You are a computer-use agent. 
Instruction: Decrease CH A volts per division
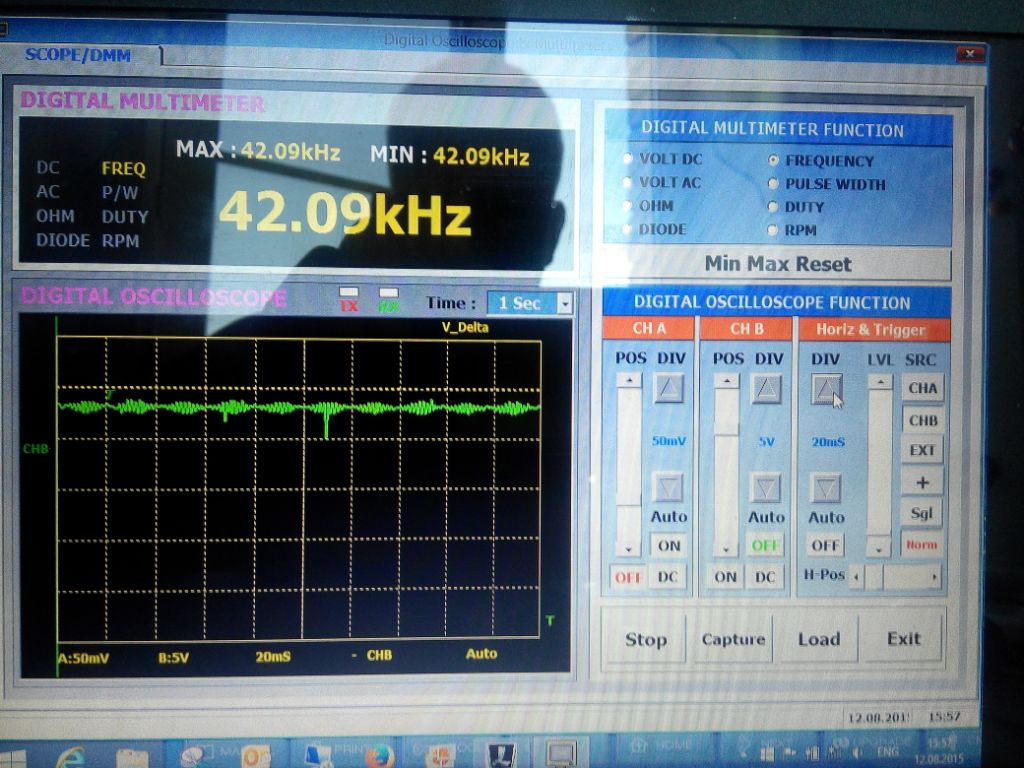[668, 488]
